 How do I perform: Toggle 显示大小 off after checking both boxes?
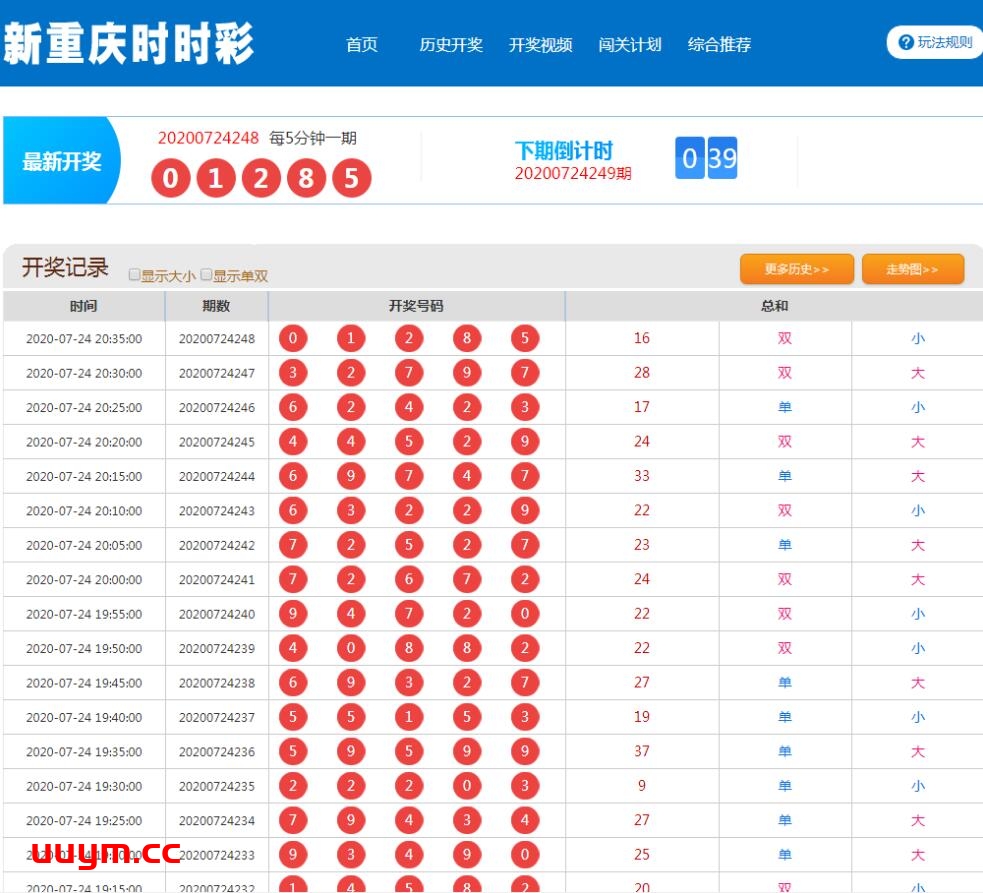(134, 272)
